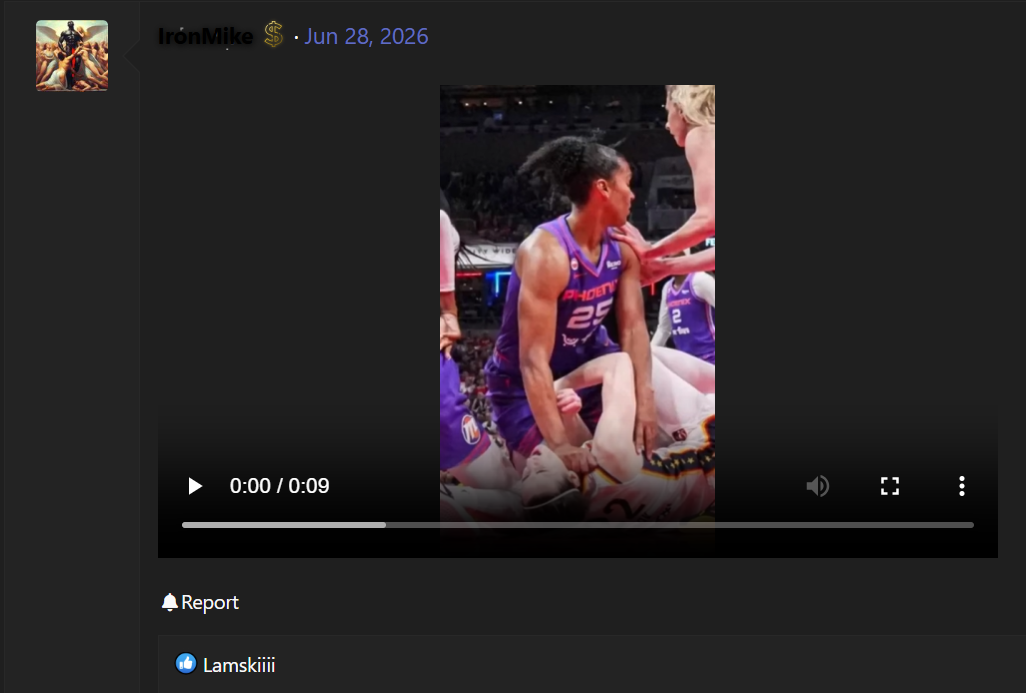Open the IronMike username link
Viewport: 1026px width, 693px height.
pos(205,36)
